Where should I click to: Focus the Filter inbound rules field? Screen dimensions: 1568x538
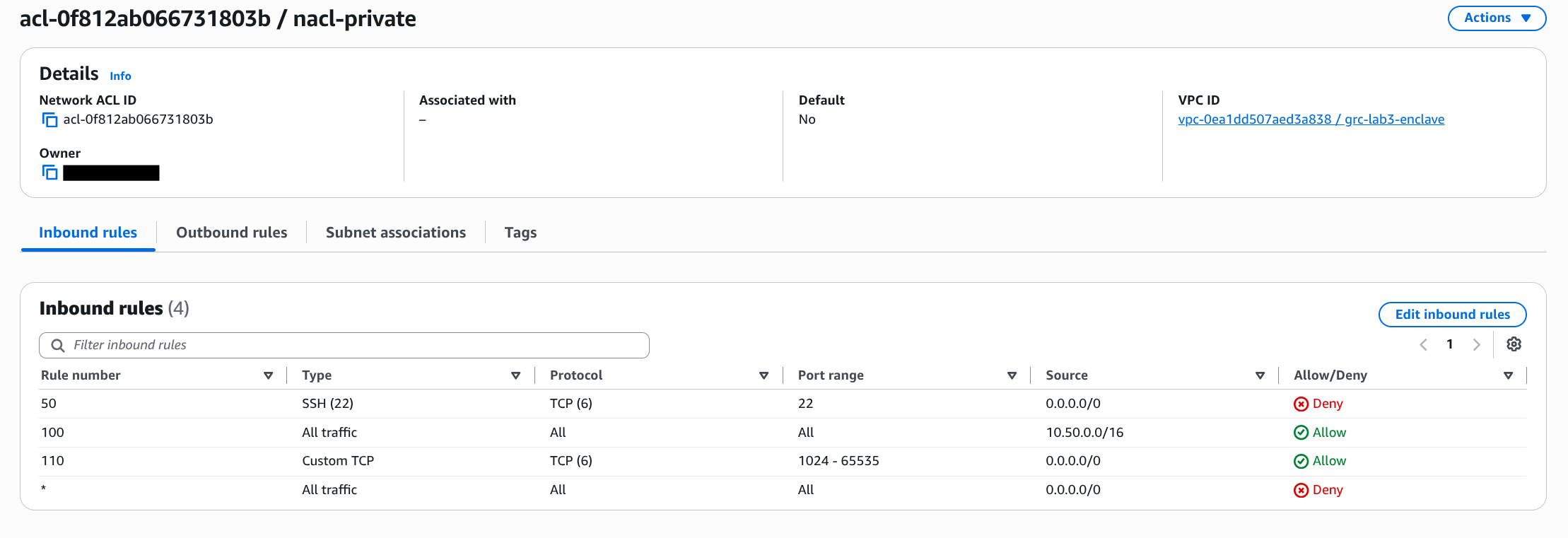pyautogui.click(x=344, y=345)
